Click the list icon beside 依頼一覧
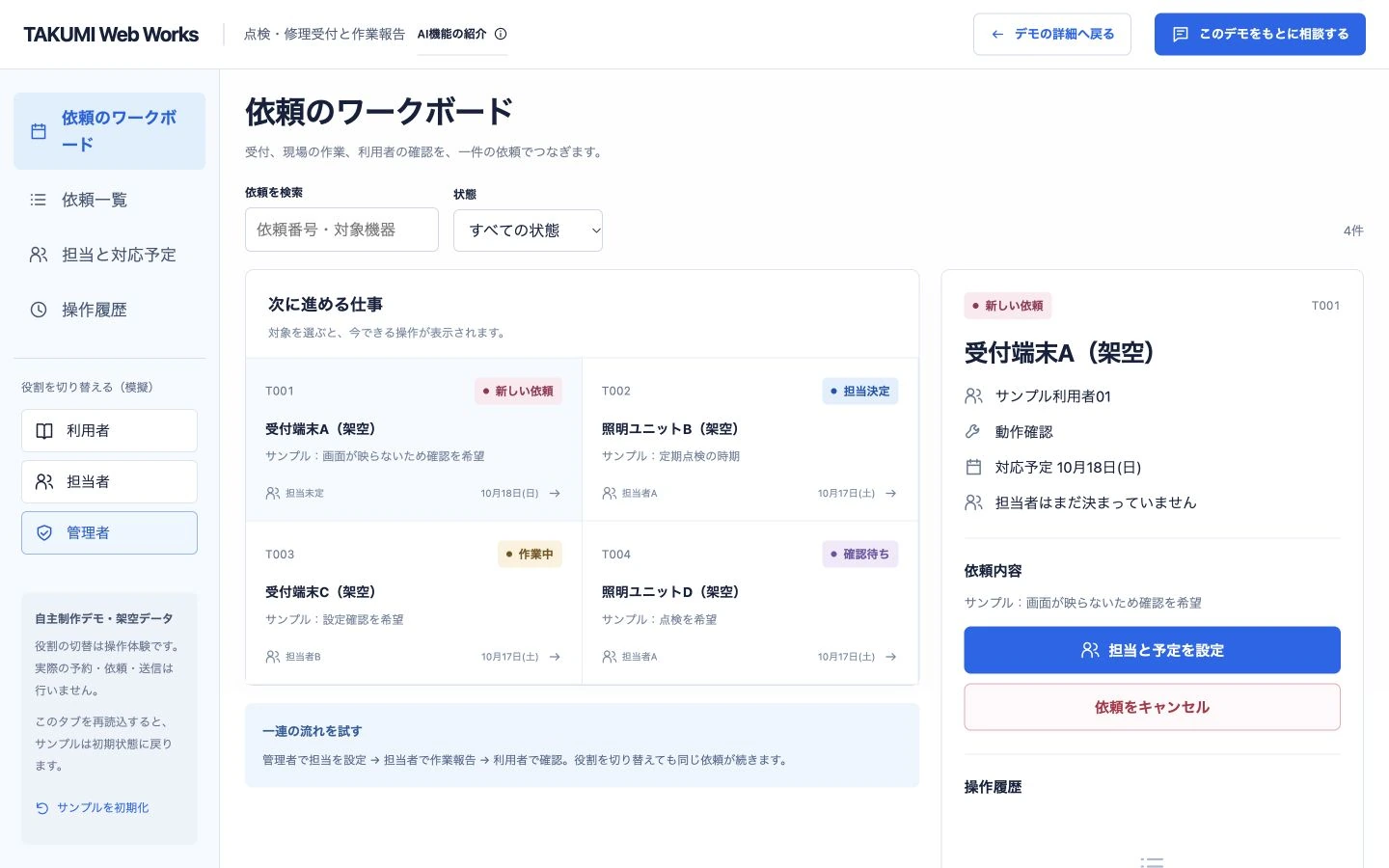Viewport: 1389px width, 868px height. tap(39, 200)
